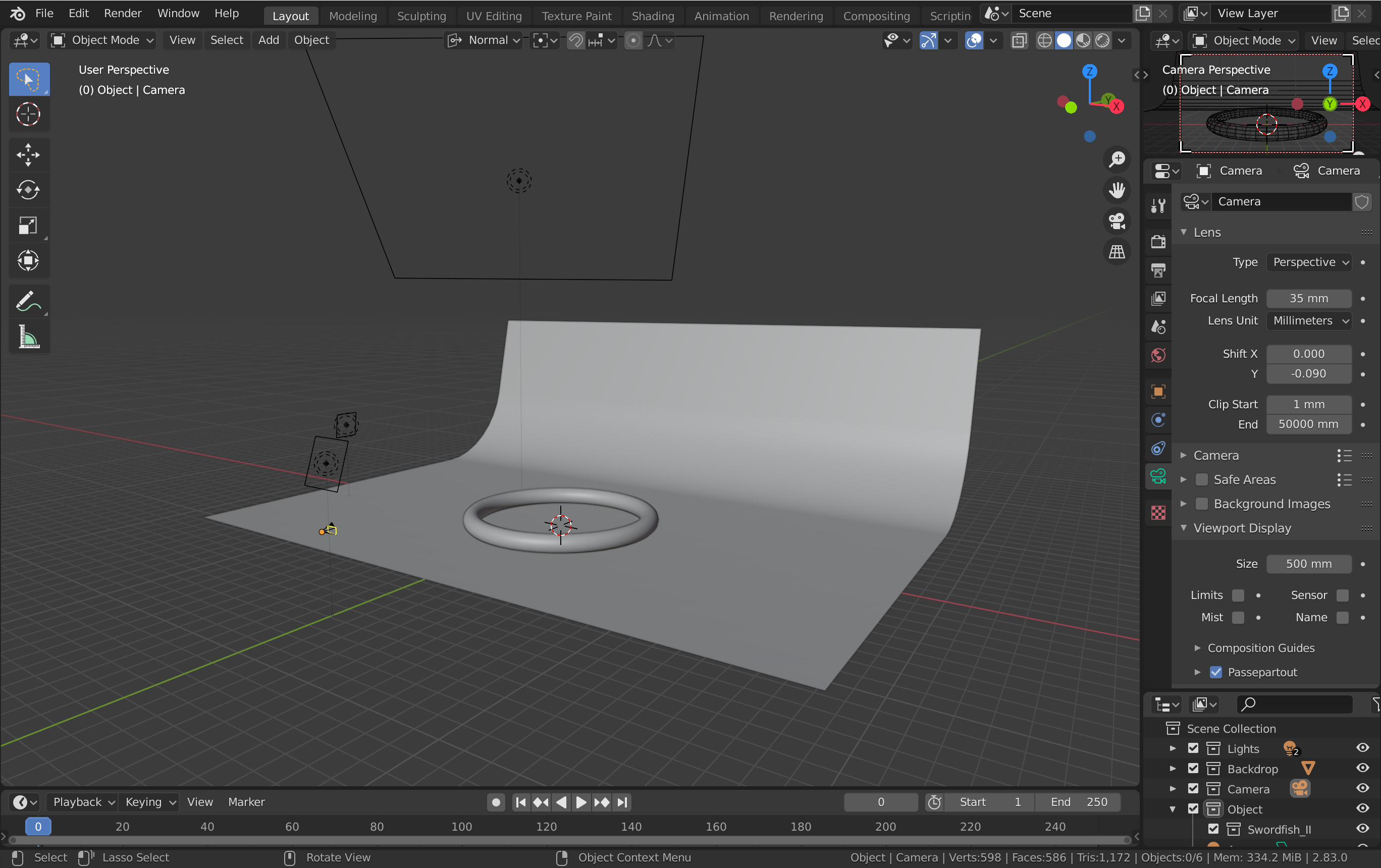Uncheck the Passepartout option

(x=1215, y=672)
